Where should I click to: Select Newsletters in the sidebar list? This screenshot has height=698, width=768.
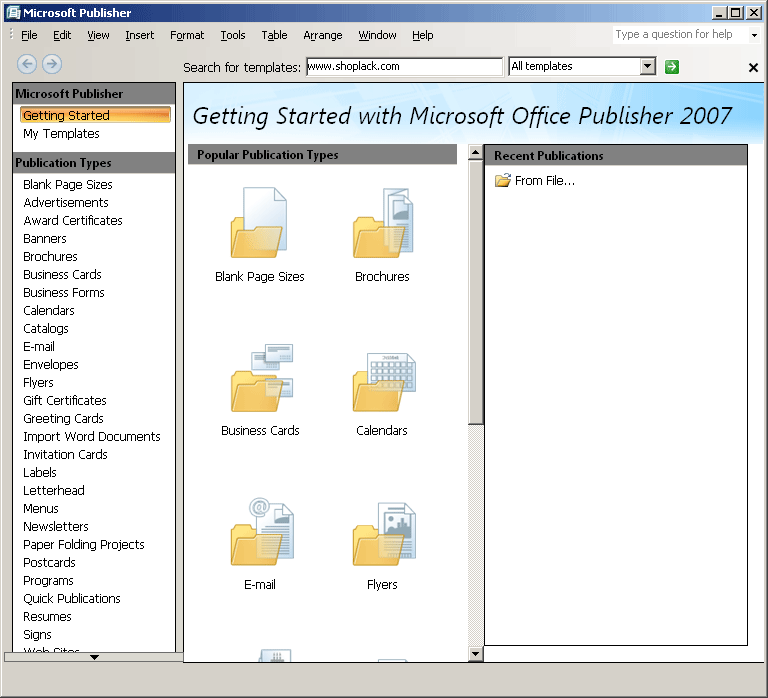[55, 527]
